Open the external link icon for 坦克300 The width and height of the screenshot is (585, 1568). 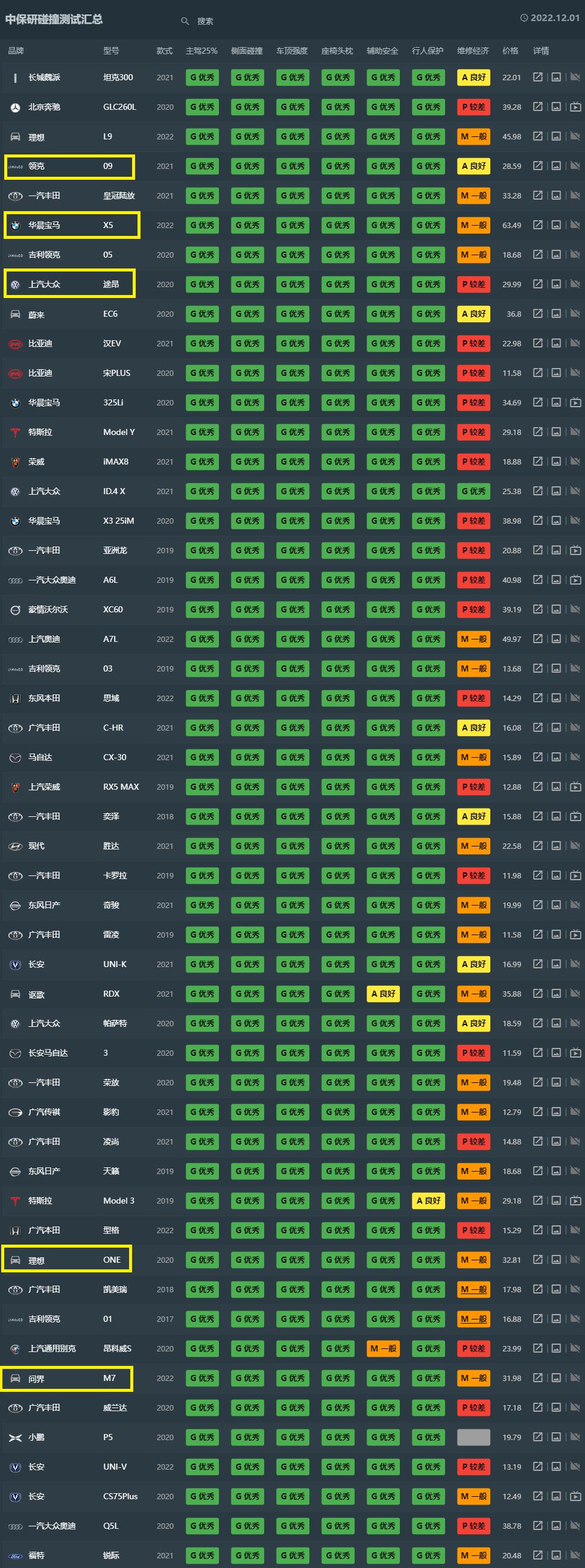(x=537, y=77)
